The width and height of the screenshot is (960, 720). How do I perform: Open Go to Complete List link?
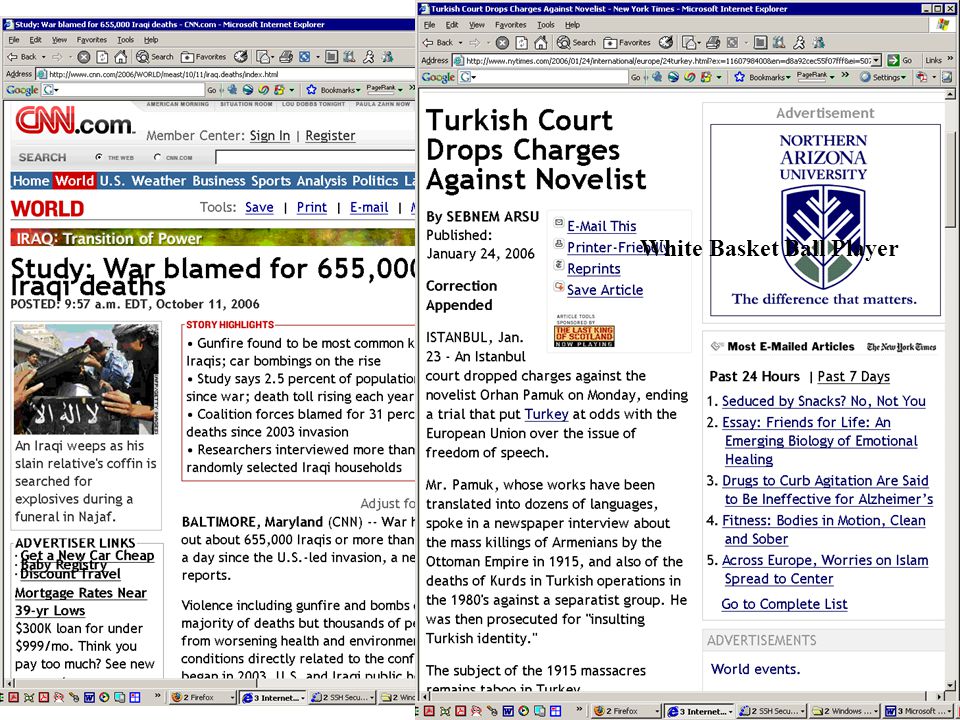tap(784, 604)
